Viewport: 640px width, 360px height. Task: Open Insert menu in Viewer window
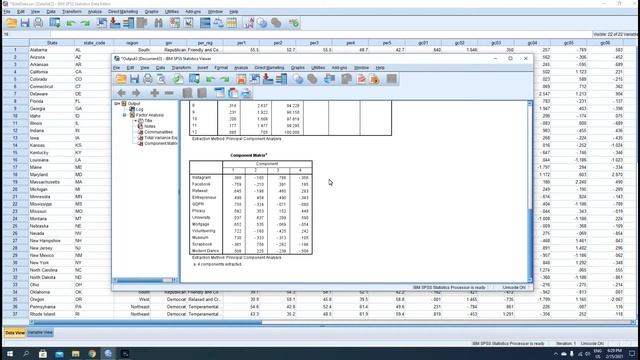coord(202,68)
